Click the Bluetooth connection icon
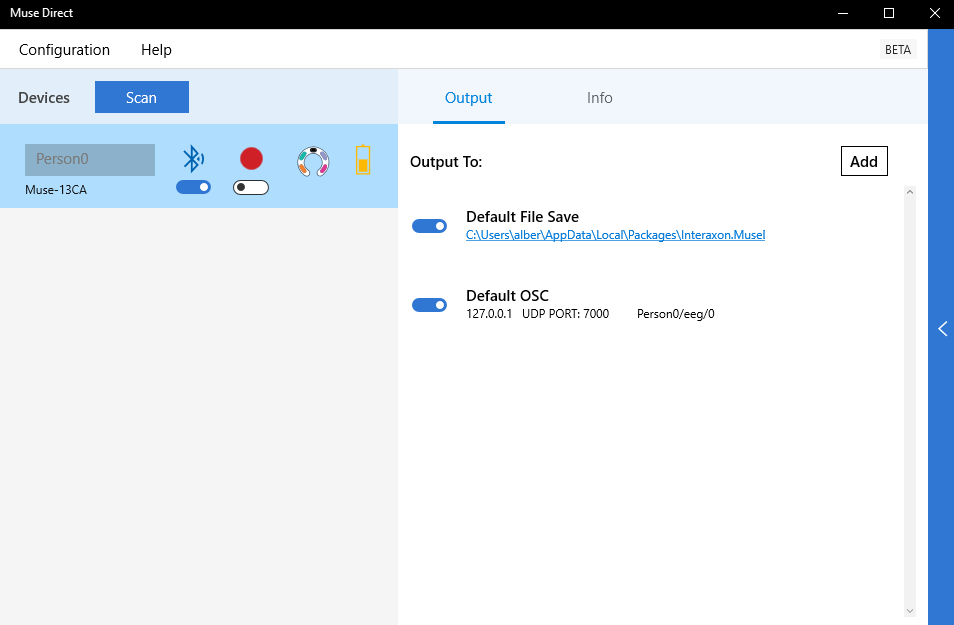Image resolution: width=954 pixels, height=625 pixels. tap(193, 159)
